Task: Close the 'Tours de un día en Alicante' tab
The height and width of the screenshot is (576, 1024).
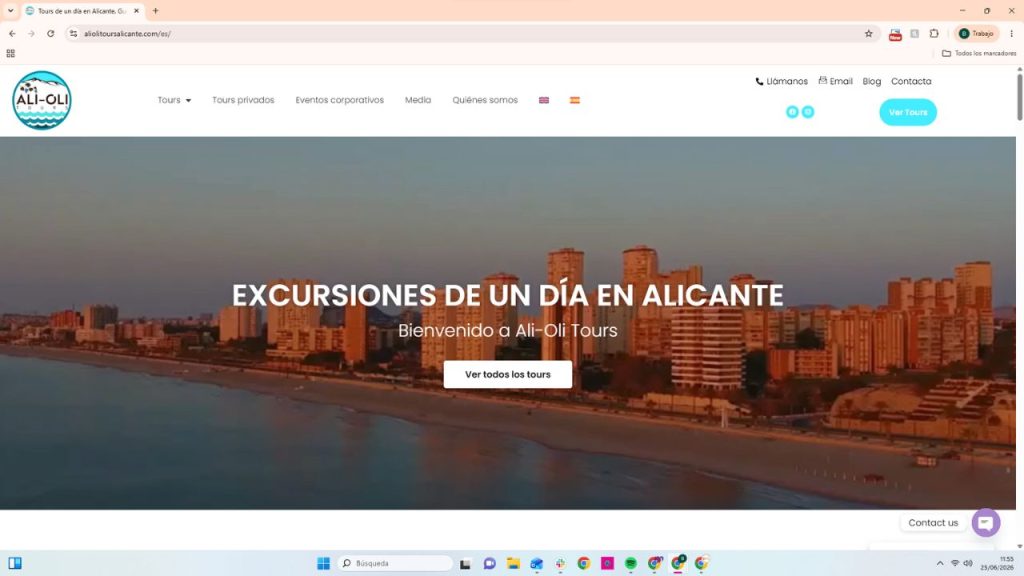Action: (x=136, y=11)
